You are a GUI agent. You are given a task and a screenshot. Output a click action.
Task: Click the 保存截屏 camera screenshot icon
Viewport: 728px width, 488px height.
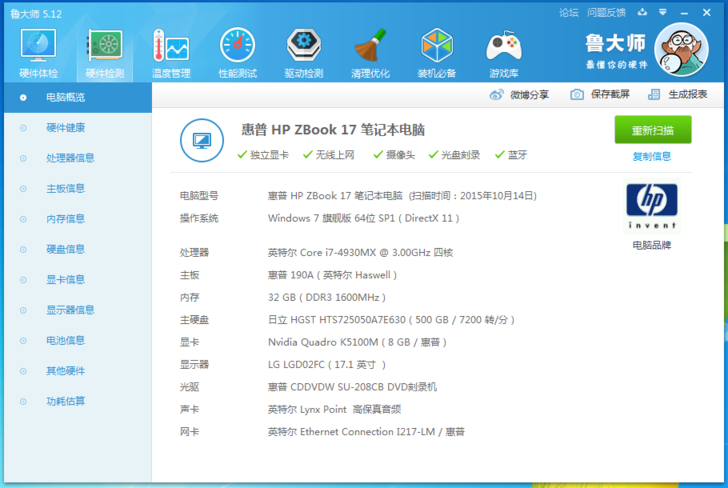coord(577,94)
